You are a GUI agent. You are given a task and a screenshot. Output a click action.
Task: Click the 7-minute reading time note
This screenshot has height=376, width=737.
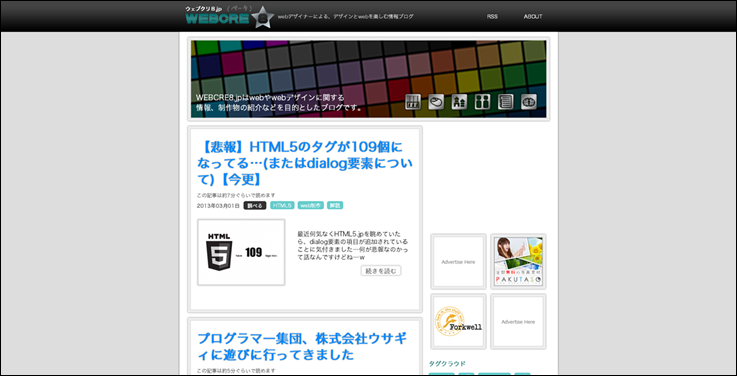coord(236,195)
